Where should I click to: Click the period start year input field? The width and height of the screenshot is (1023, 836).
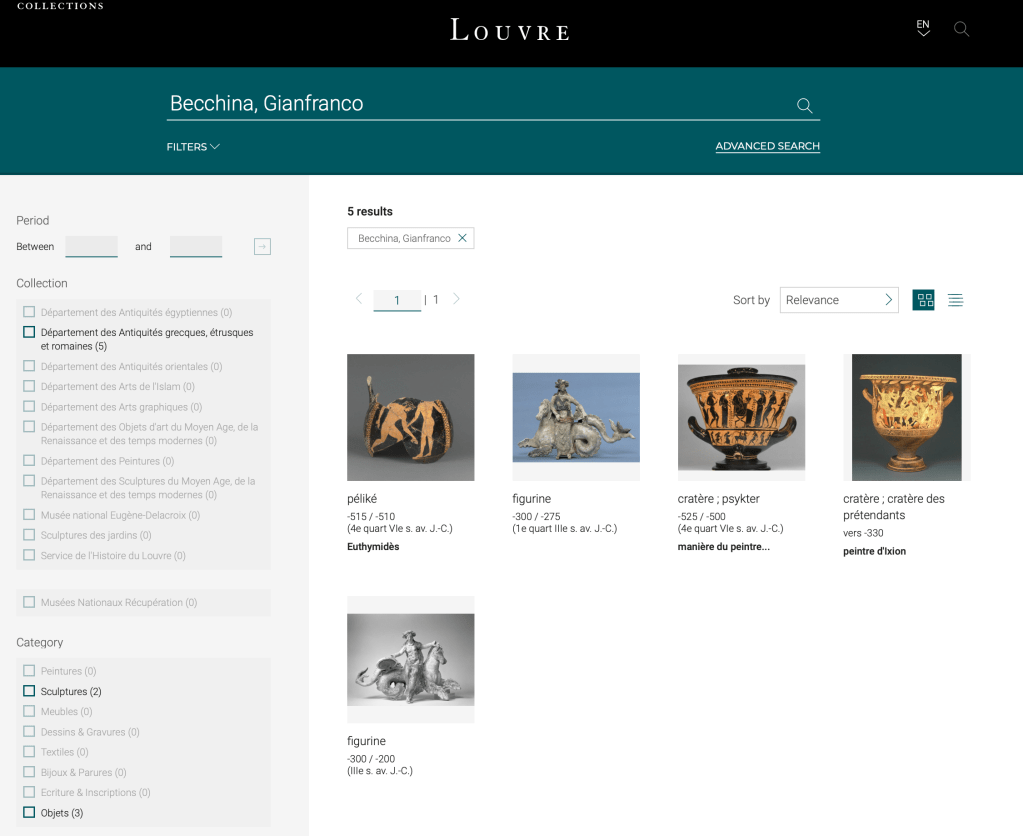pos(91,246)
